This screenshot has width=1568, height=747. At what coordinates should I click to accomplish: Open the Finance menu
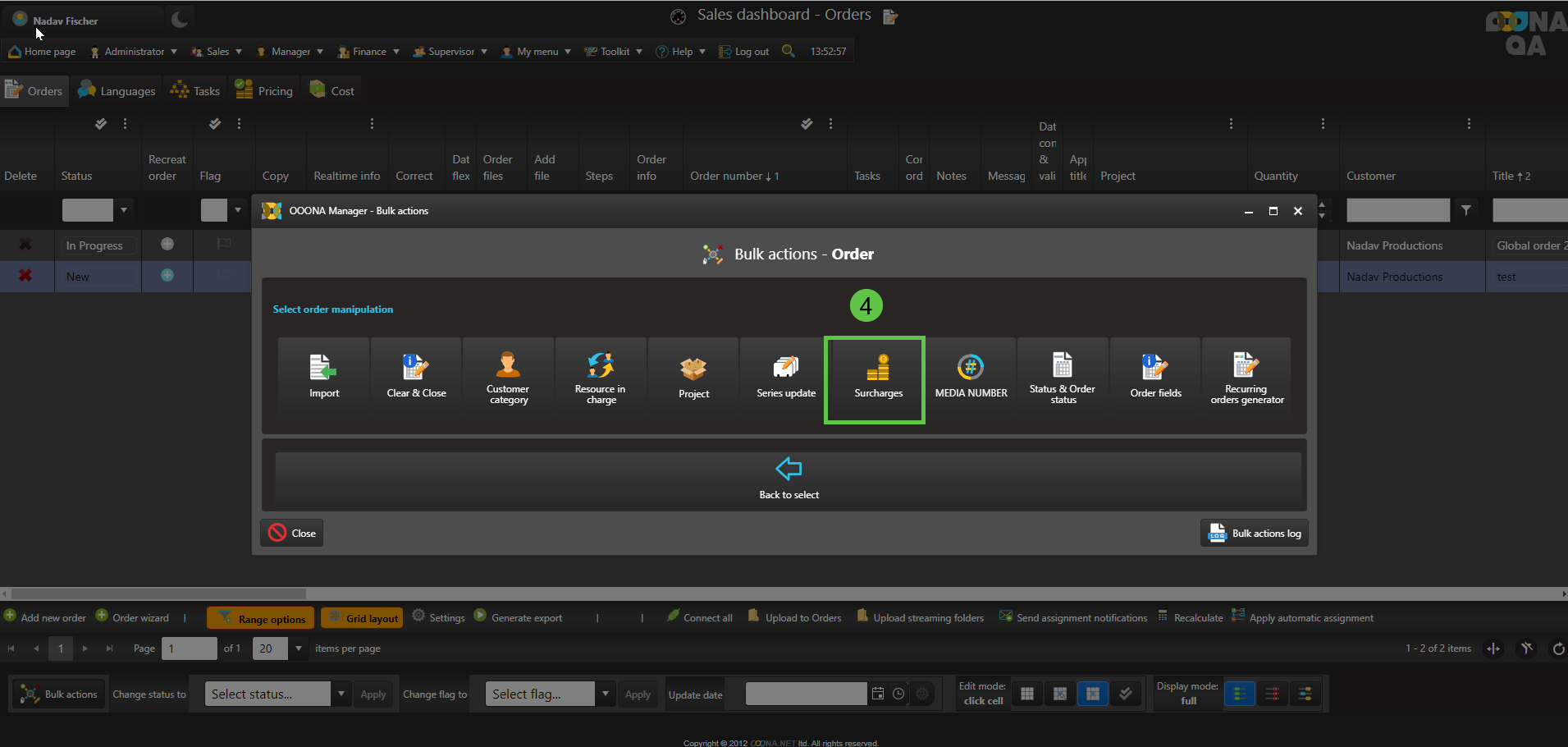click(369, 52)
